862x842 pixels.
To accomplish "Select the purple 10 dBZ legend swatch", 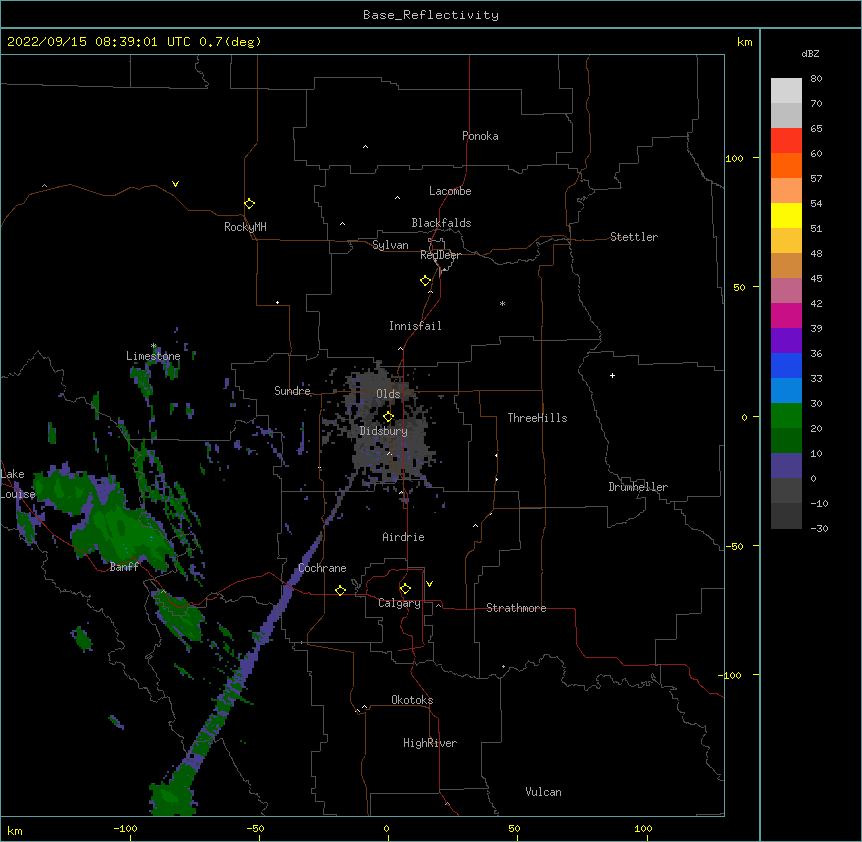I will 786,465.
